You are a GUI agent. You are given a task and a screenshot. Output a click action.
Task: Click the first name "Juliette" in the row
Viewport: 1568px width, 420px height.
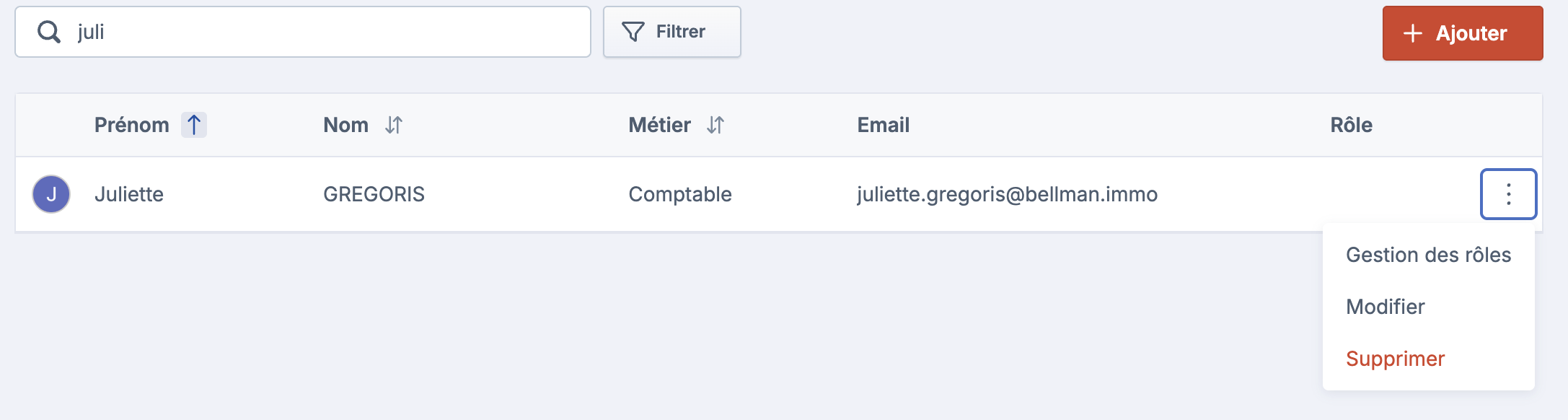129,194
